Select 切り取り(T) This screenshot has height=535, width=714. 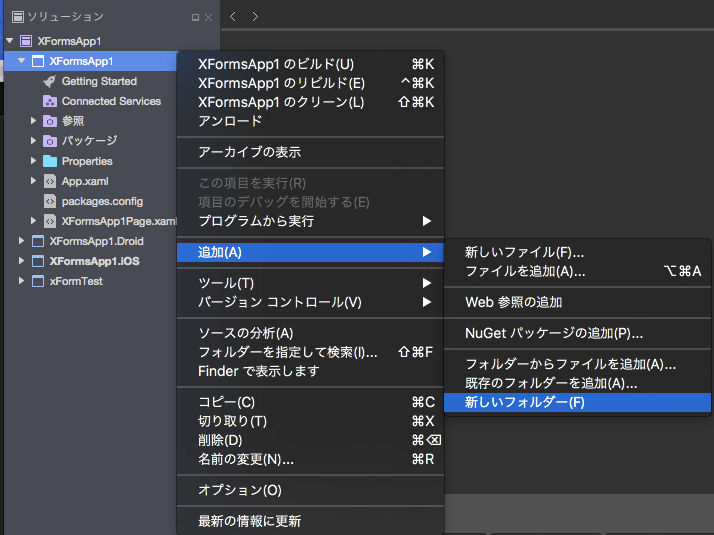(x=310, y=422)
